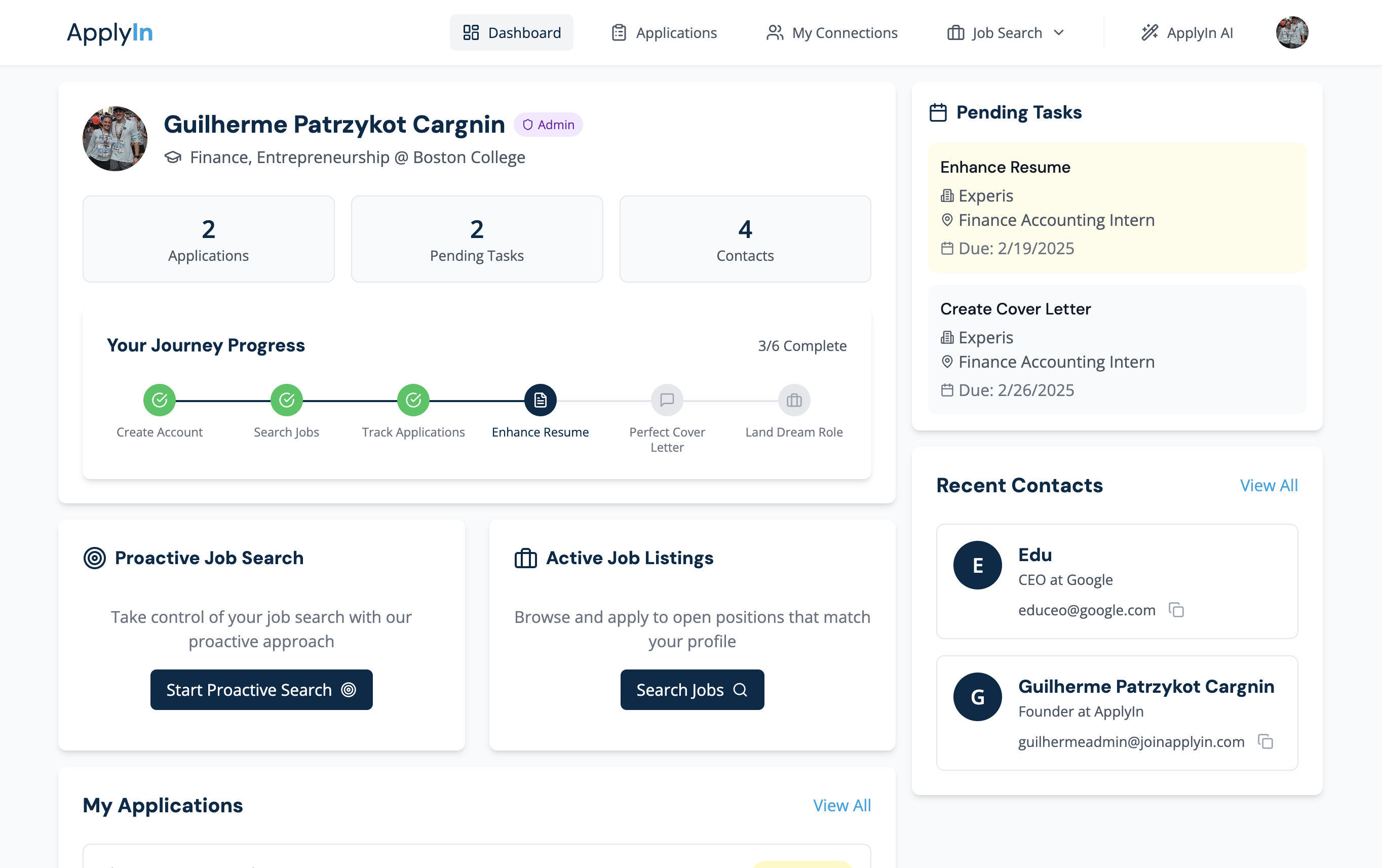This screenshot has width=1382, height=868.
Task: Open ApplyIn AI from navbar
Action: click(x=1187, y=33)
